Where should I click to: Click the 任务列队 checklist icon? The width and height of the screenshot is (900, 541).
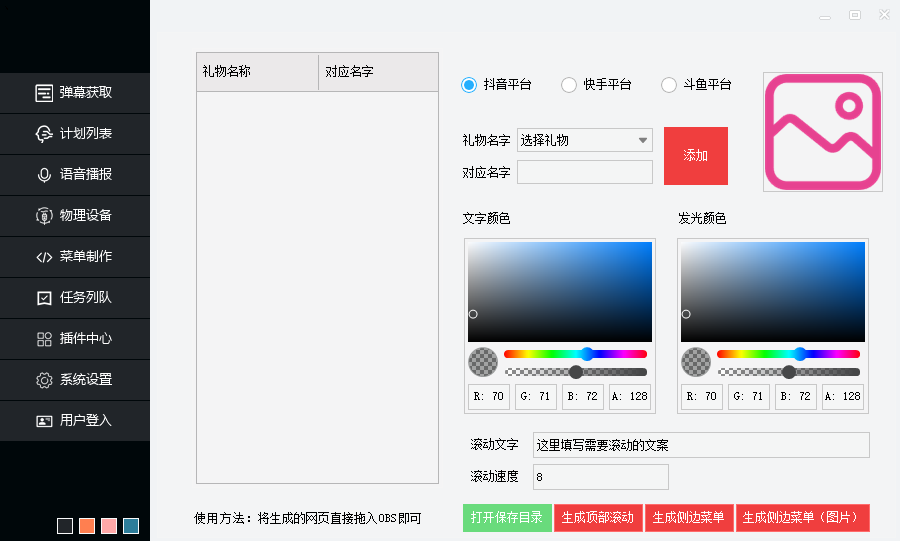tap(44, 298)
